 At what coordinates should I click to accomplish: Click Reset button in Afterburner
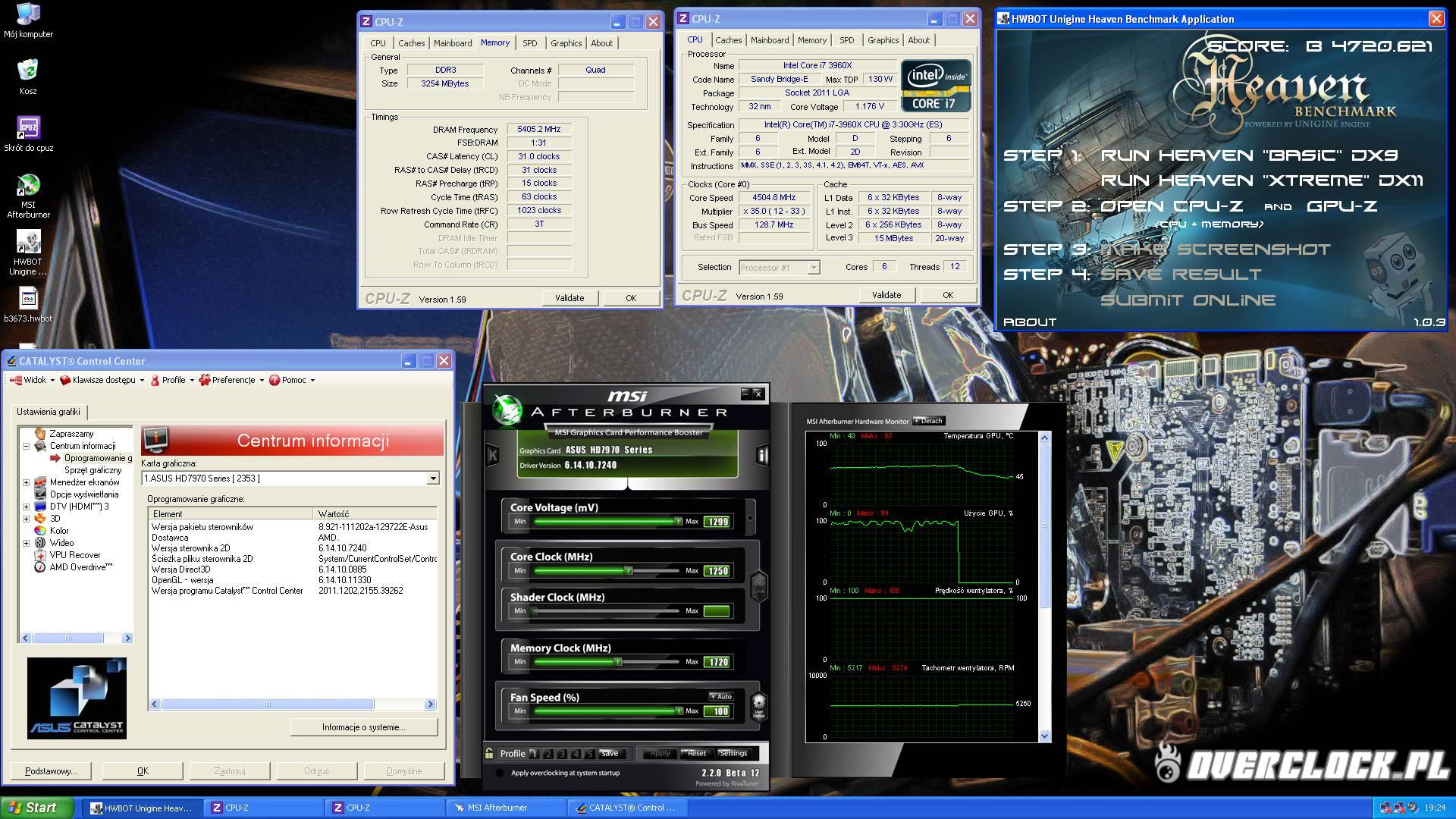[x=695, y=753]
